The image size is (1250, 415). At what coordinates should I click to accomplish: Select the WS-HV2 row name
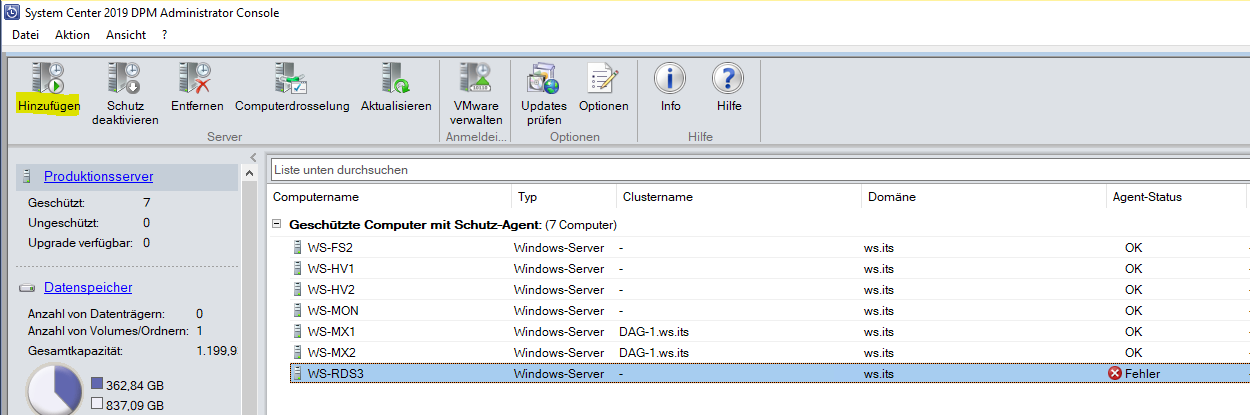click(331, 289)
